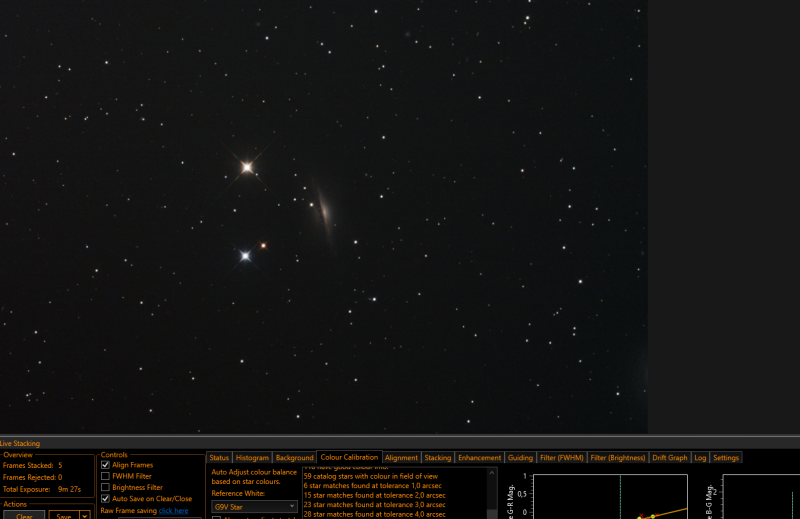Click the Live Stacking panel title
This screenshot has width=800, height=519.
click(x=20, y=443)
